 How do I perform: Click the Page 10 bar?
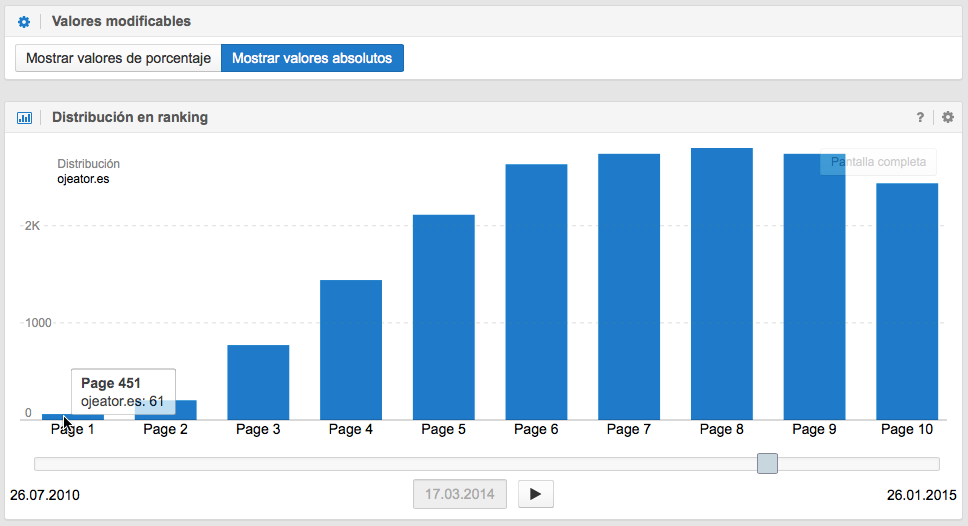907,301
